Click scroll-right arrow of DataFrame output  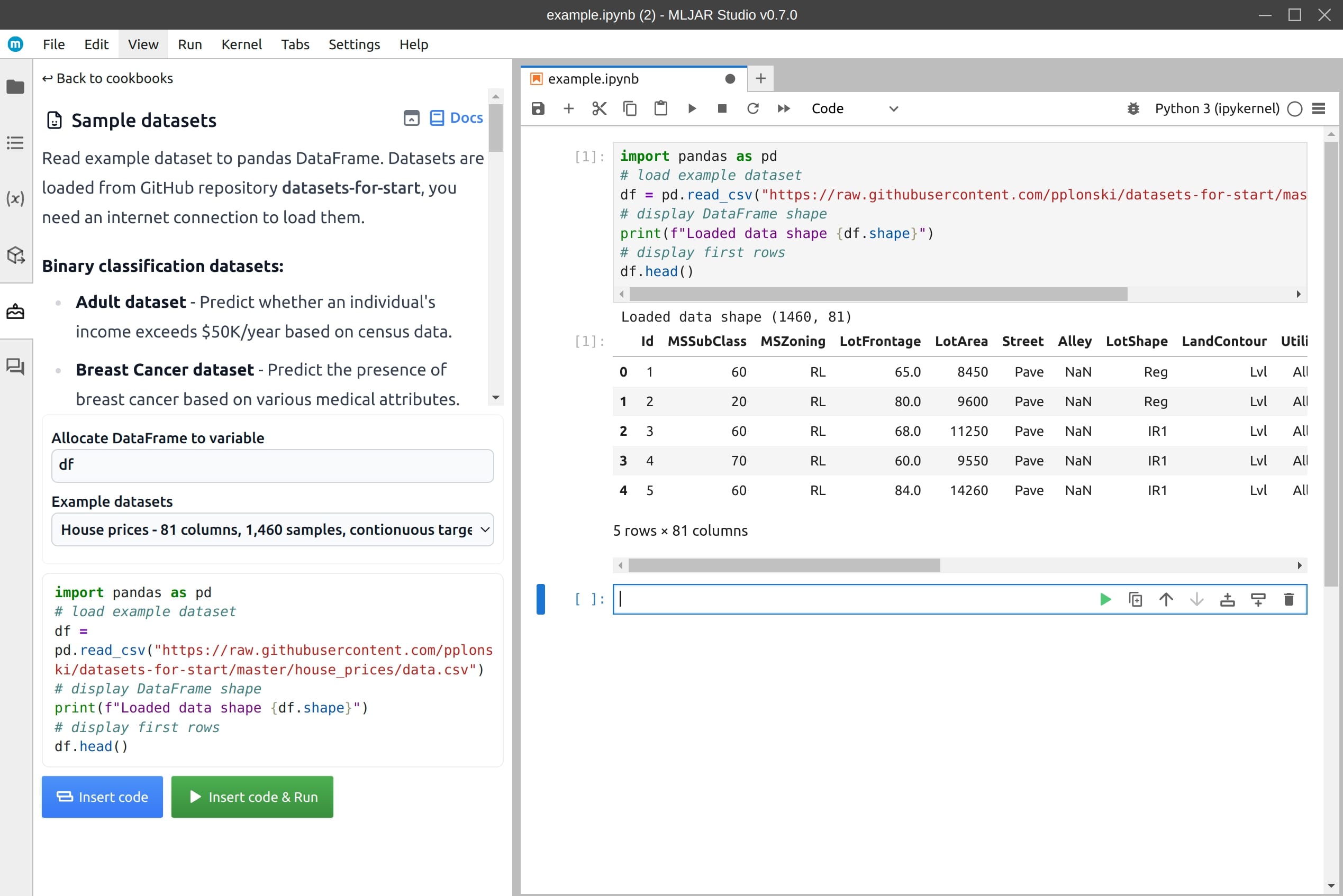tap(1300, 566)
